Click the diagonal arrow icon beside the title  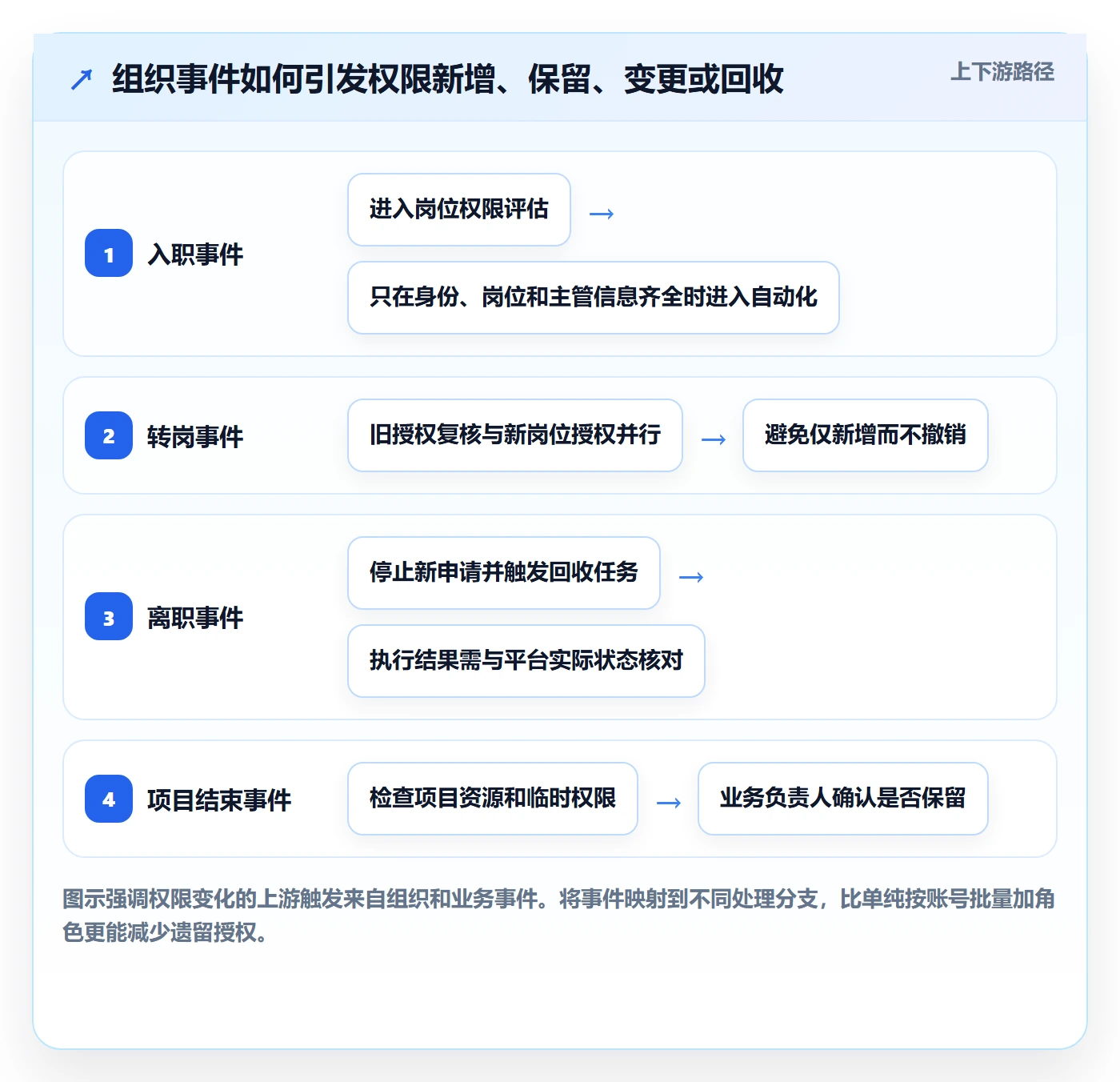pyautogui.click(x=82, y=79)
